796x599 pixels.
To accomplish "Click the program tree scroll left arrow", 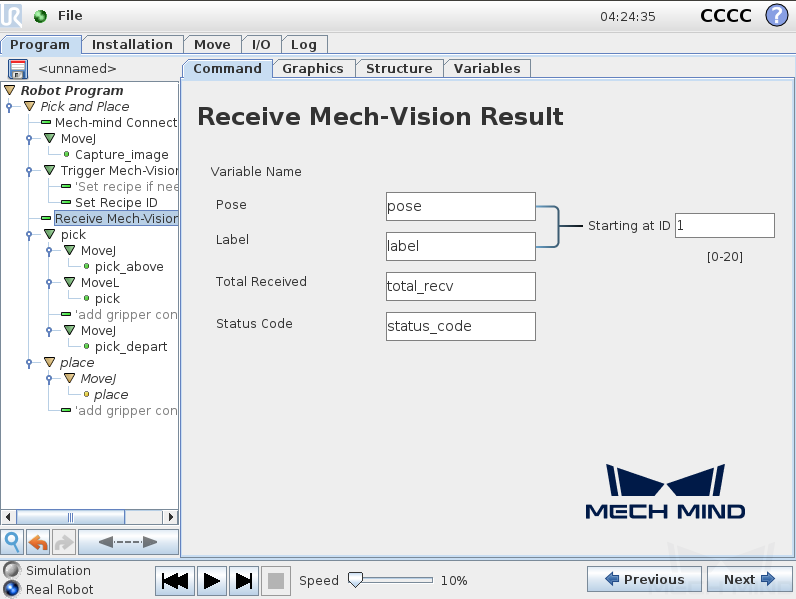I will point(8,517).
